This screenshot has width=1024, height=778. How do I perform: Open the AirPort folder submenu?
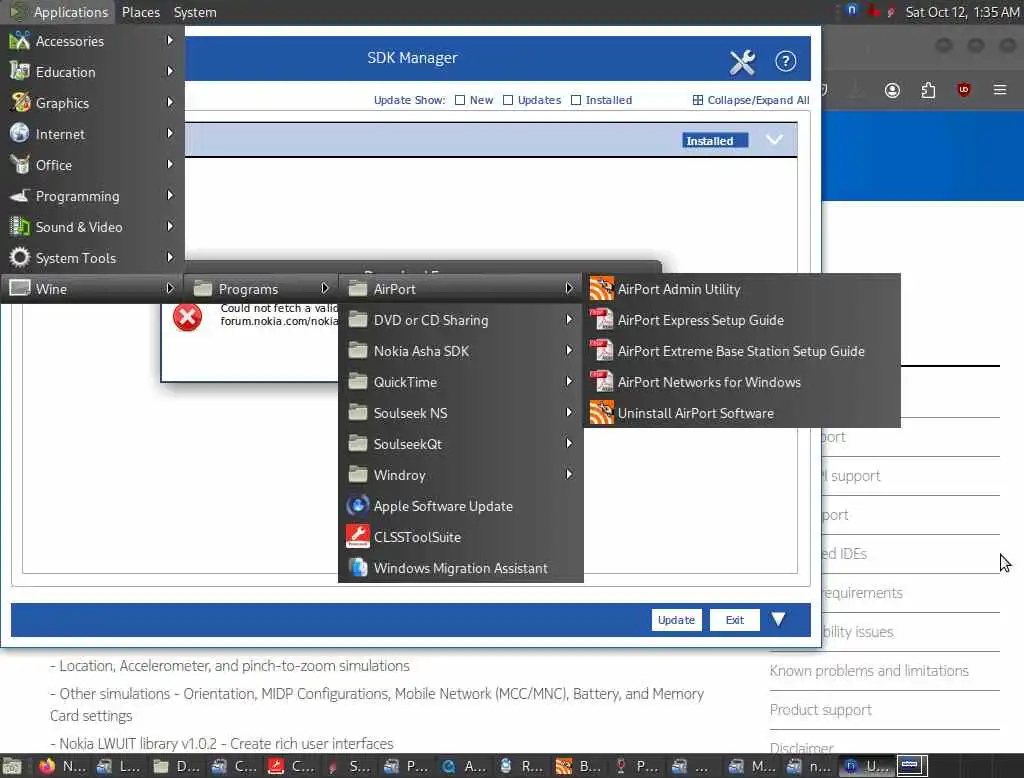(460, 289)
